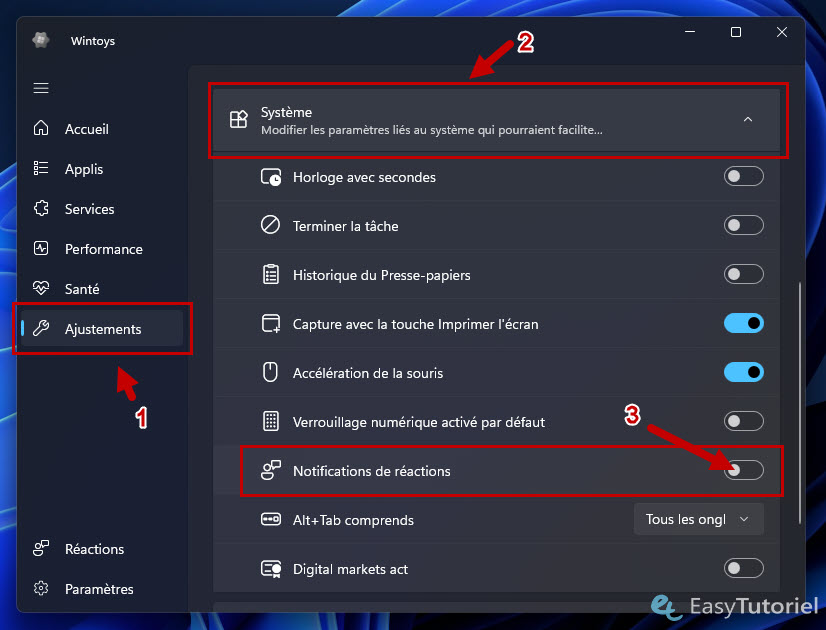The width and height of the screenshot is (826, 630).
Task: Enable the Digital markets act switch
Action: click(743, 568)
